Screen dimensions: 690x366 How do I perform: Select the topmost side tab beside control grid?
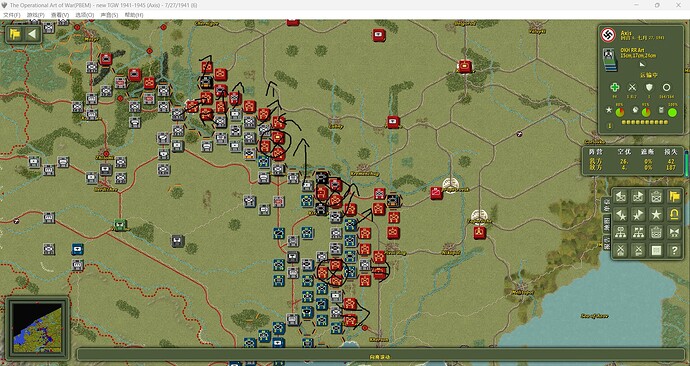(606, 204)
